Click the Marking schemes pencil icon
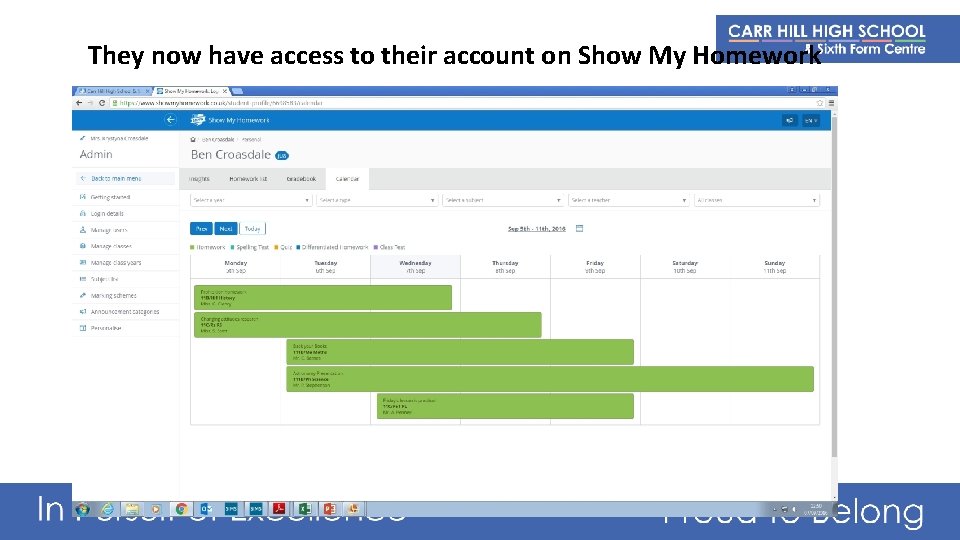This screenshot has width=960, height=540. [83, 296]
